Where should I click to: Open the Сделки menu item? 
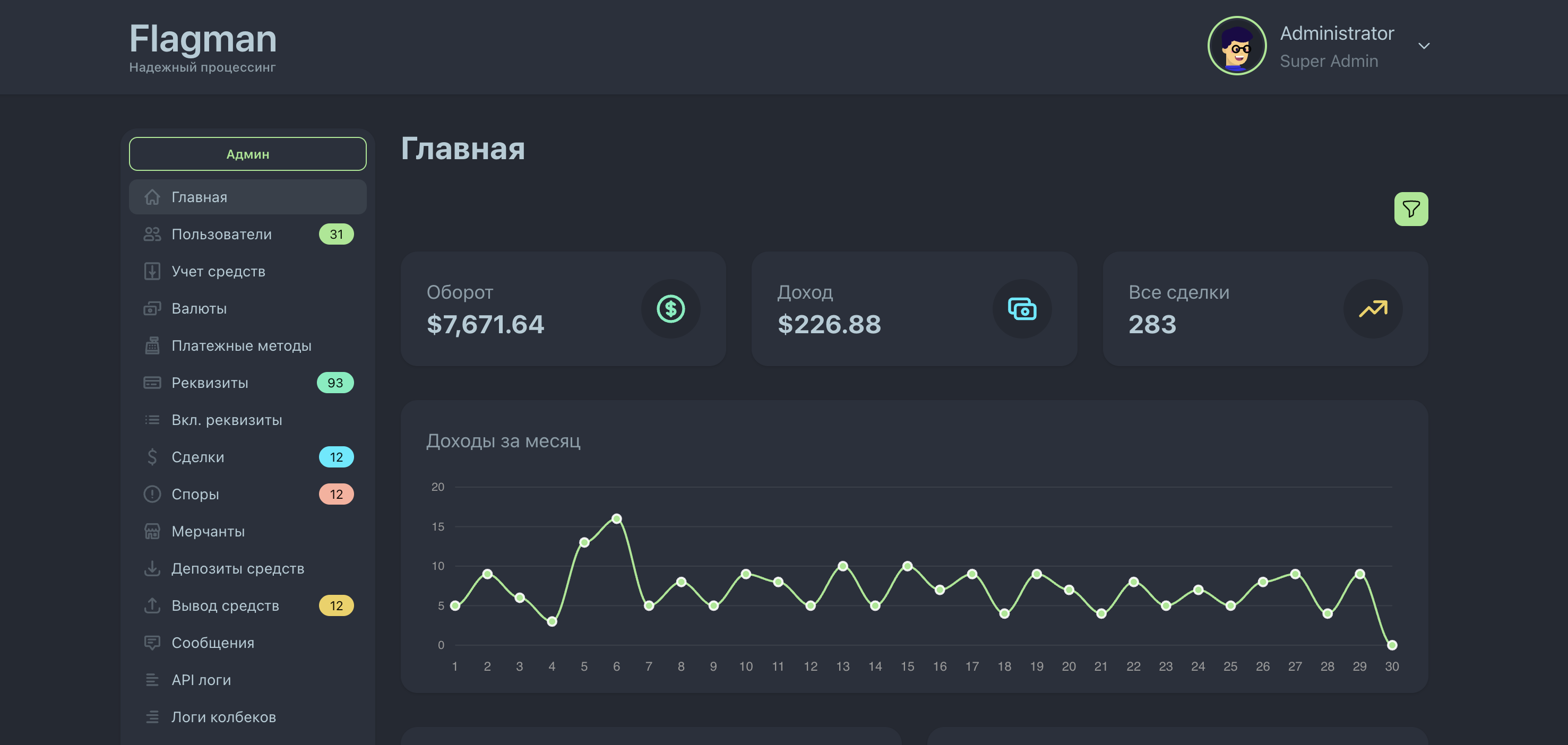click(x=198, y=457)
